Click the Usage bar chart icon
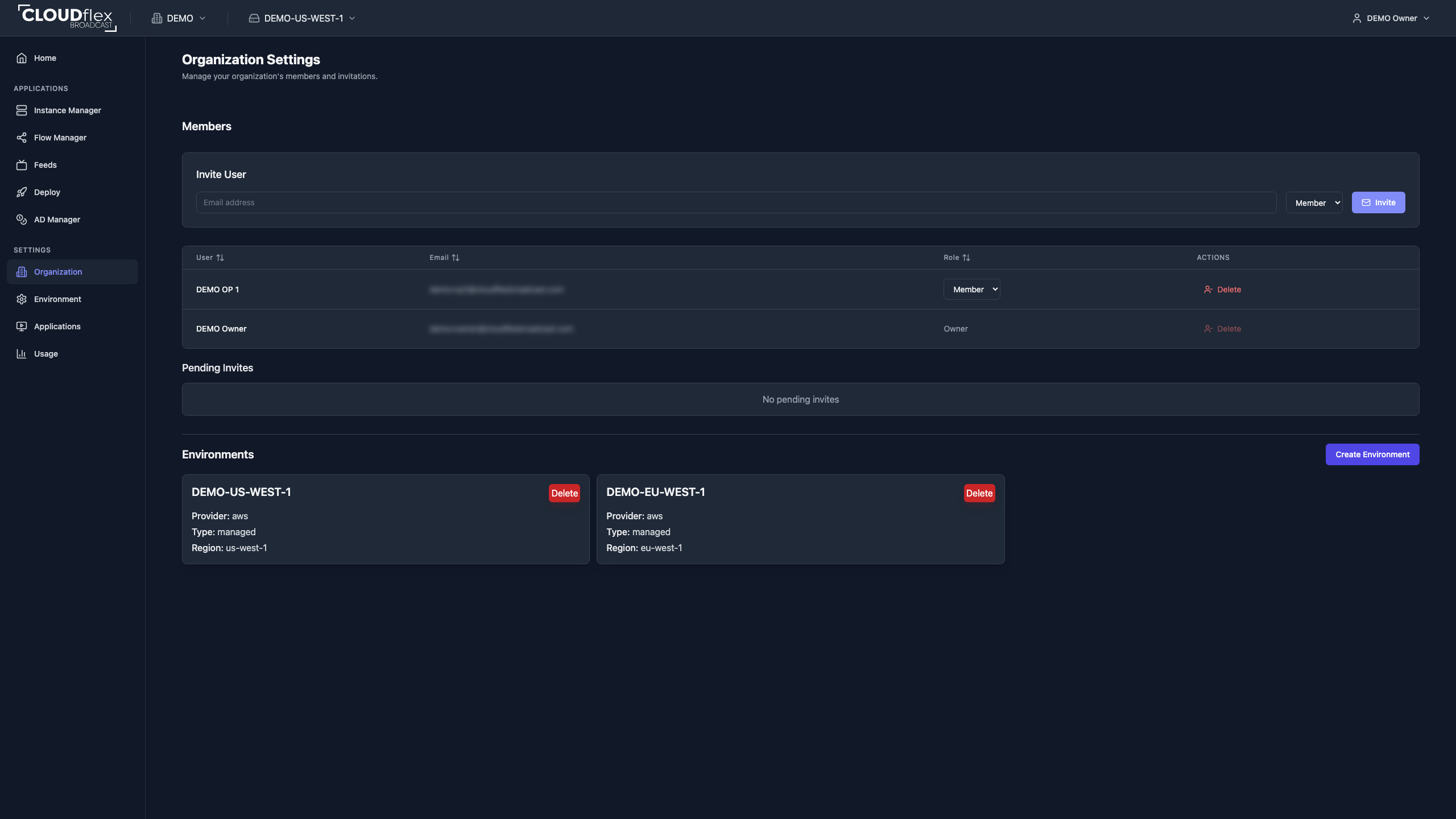The width and height of the screenshot is (1456, 819). [x=22, y=354]
